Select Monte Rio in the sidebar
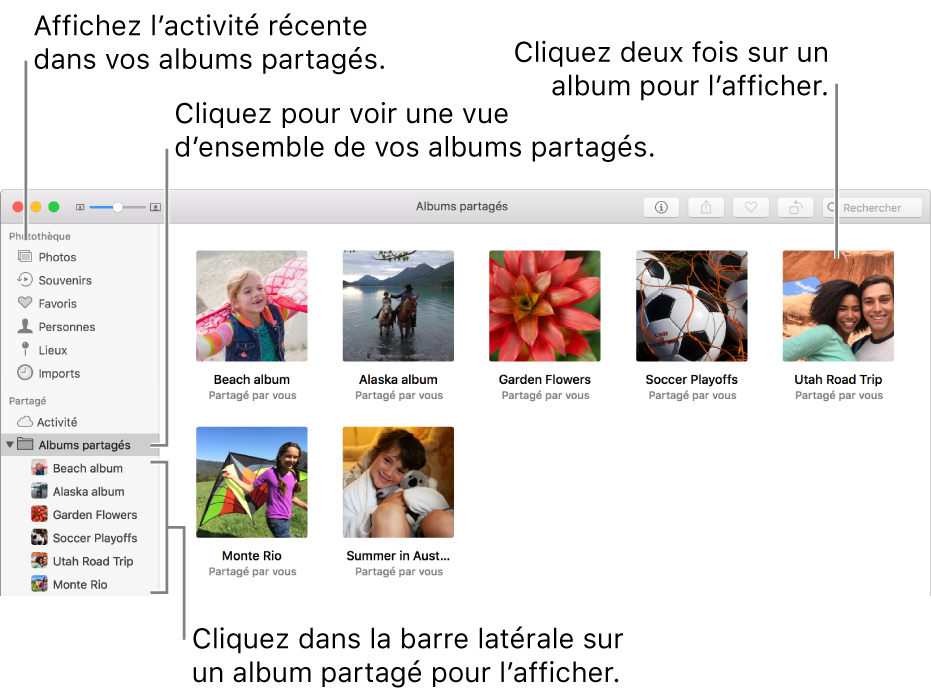Viewport: 931px width, 697px height. pos(80,584)
